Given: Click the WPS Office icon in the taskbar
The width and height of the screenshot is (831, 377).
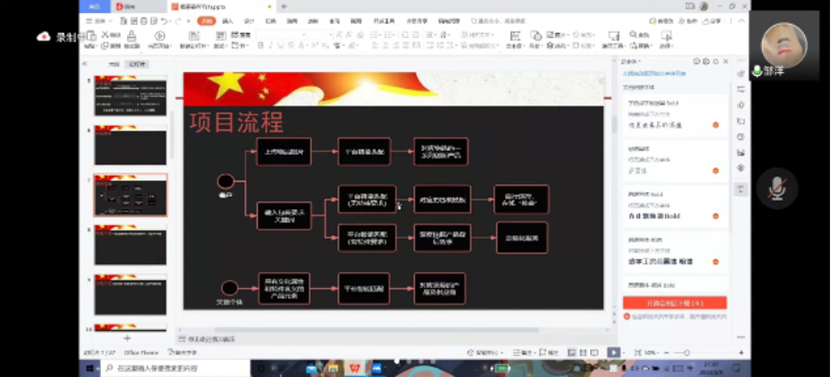Looking at the screenshot, I should coord(354,368).
